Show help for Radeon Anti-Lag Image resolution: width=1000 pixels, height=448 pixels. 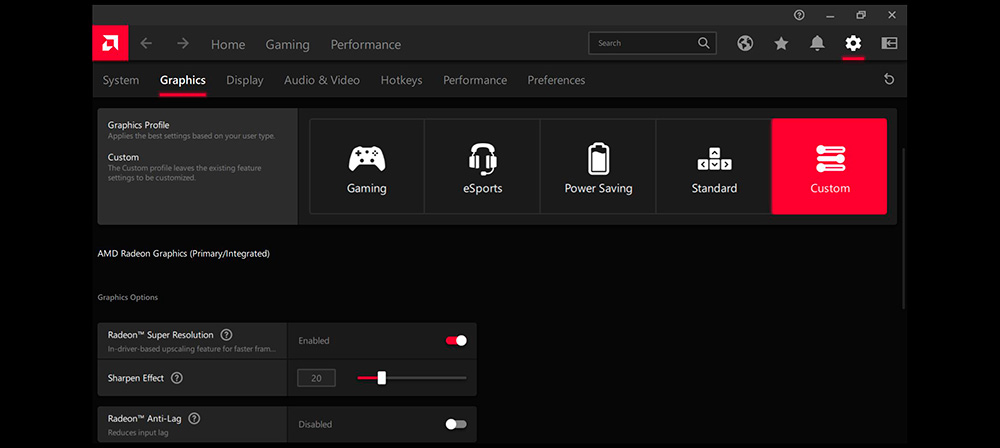[195, 419]
